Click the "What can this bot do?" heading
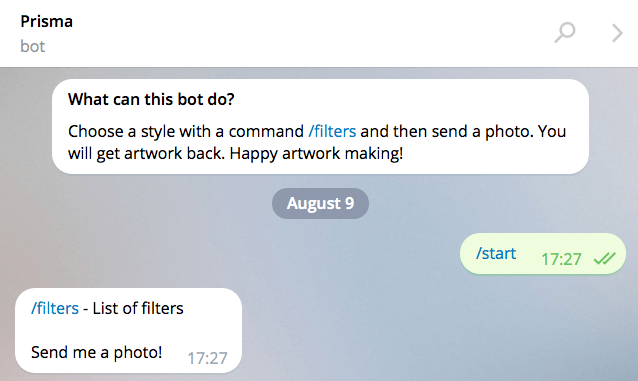This screenshot has height=381, width=638. tap(151, 99)
